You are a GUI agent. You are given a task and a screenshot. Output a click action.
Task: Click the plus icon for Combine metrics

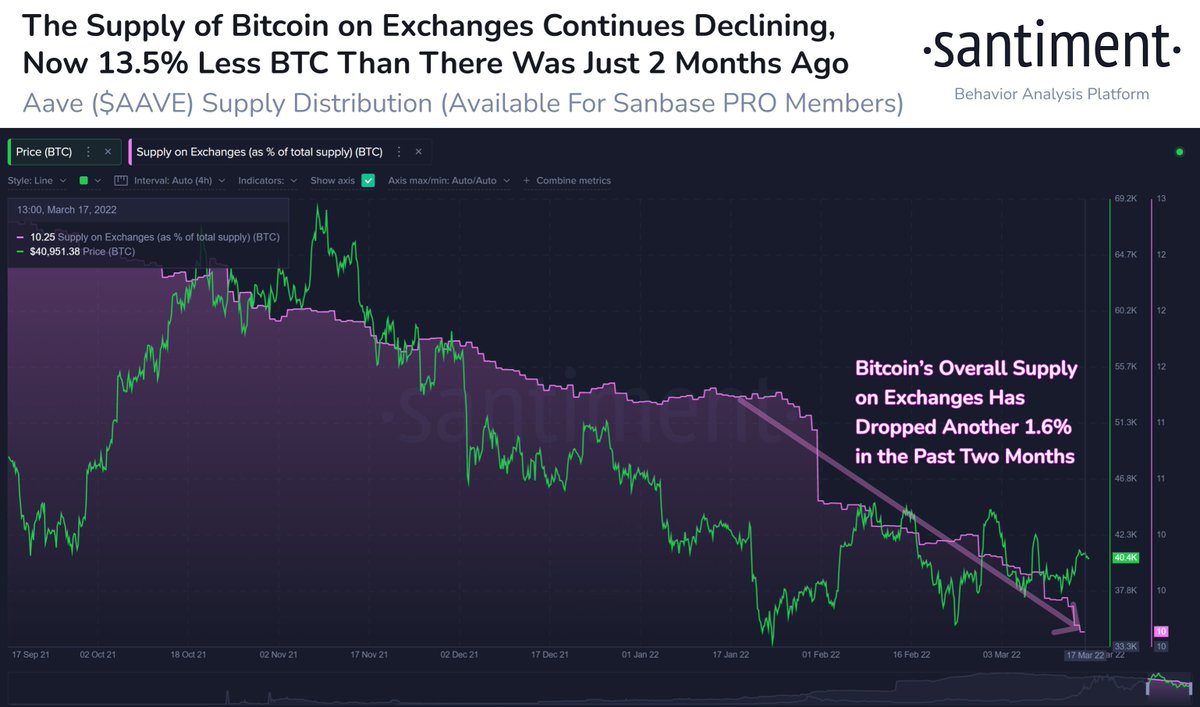click(528, 181)
